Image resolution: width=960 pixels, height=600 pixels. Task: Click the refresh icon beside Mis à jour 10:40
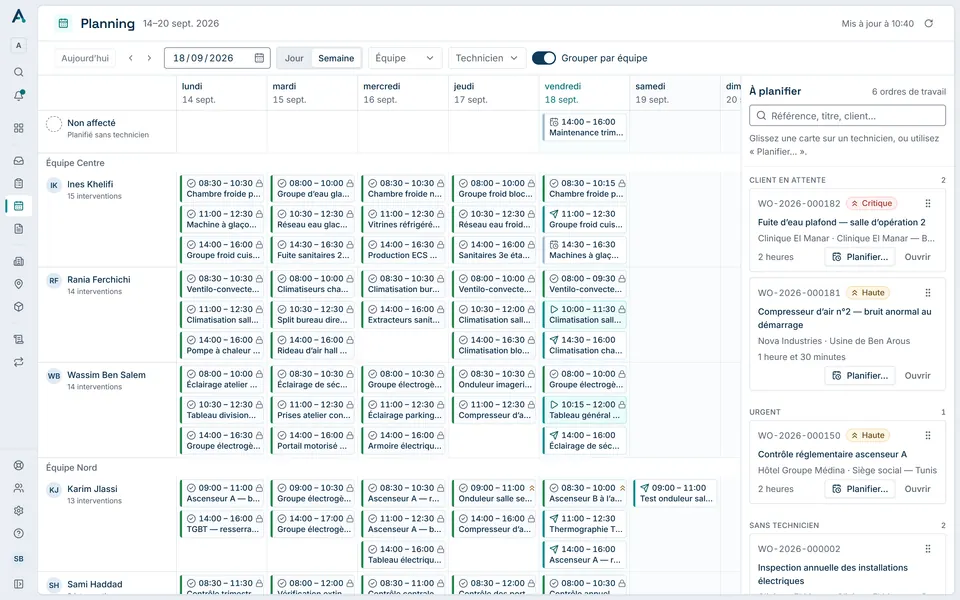tap(929, 23)
